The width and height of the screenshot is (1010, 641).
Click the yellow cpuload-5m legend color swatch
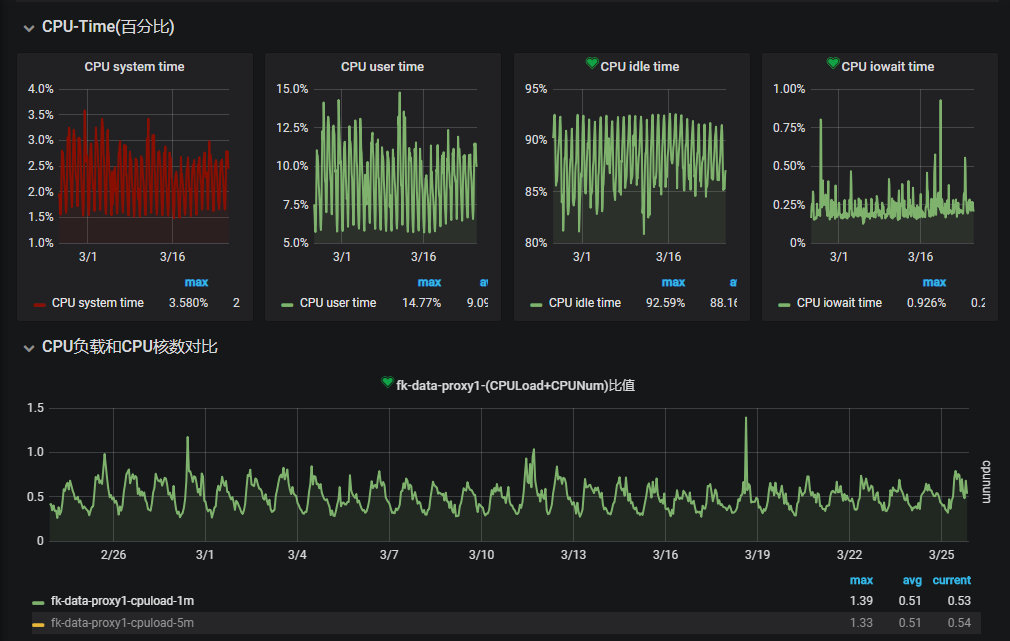coord(38,624)
